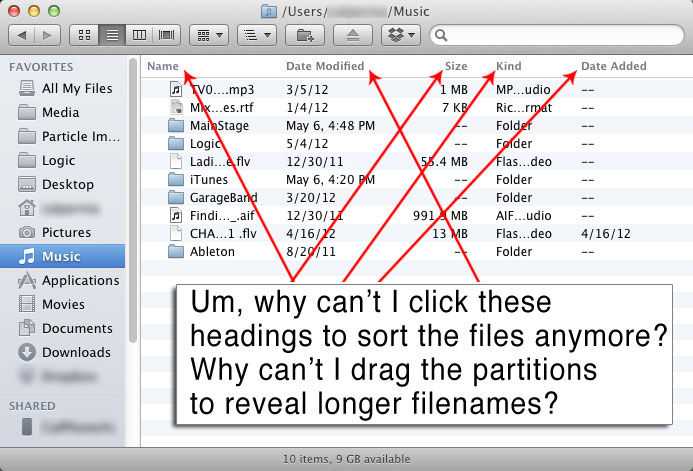The height and width of the screenshot is (471, 693).
Task: Select the Findi…_.aif audio file icon
Action: 176,216
